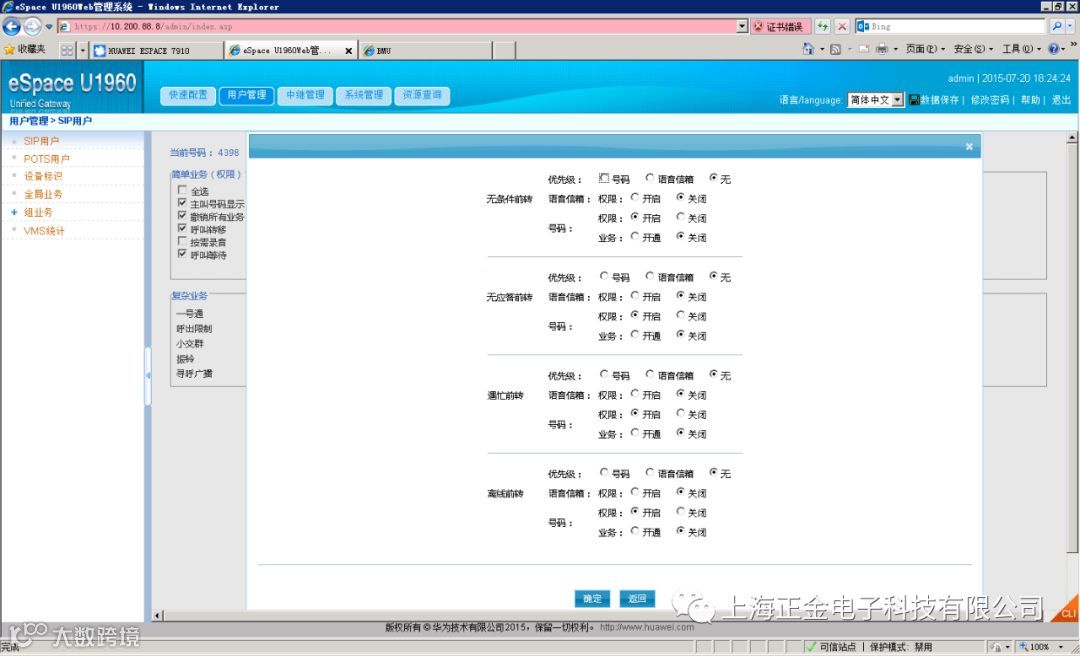Viewport: 1080px width, 656px height.
Task: Click the RSS feeds icon in command bar
Action: (835, 50)
